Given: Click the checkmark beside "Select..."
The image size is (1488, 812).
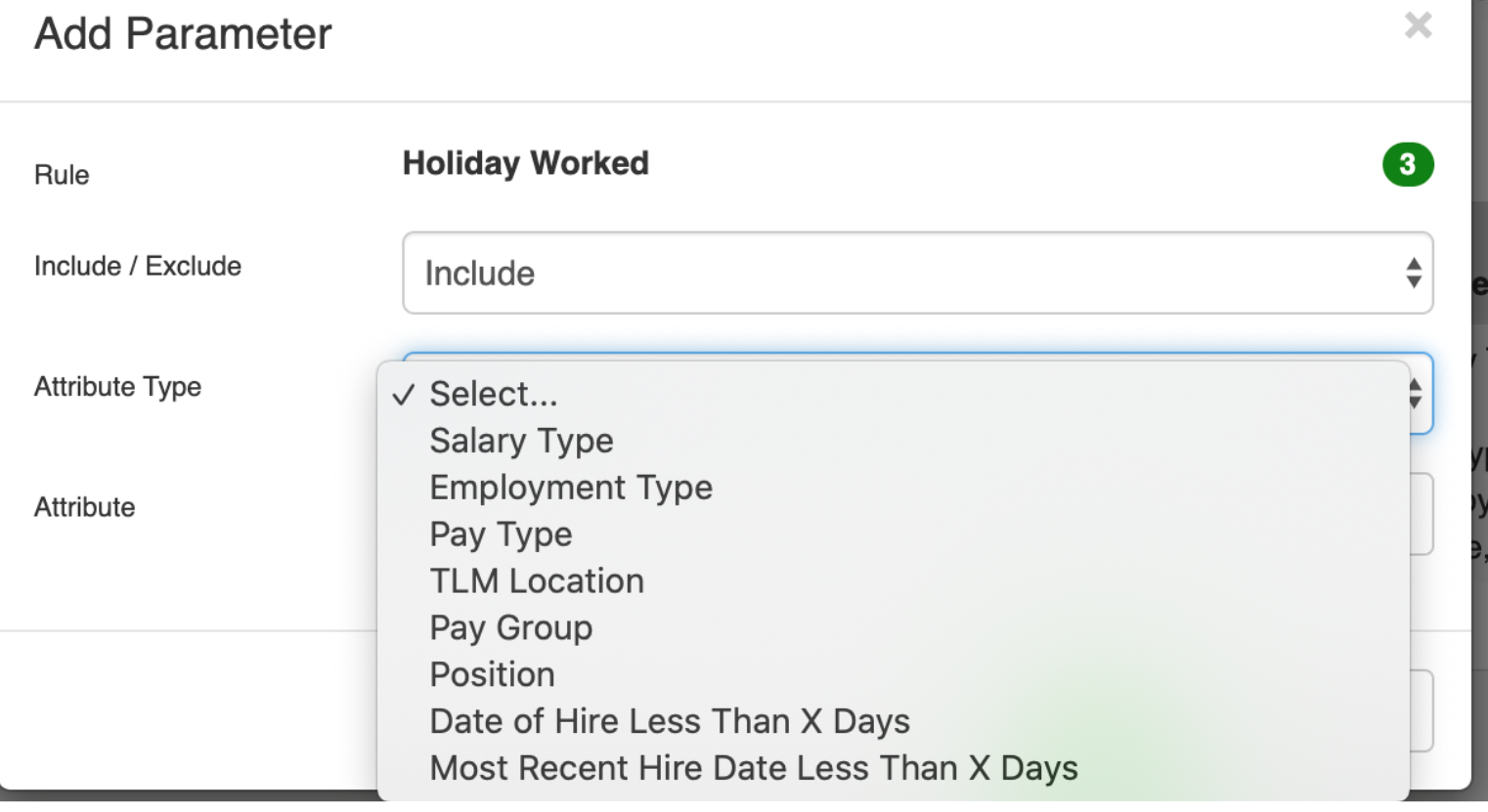Looking at the screenshot, I should tap(403, 394).
